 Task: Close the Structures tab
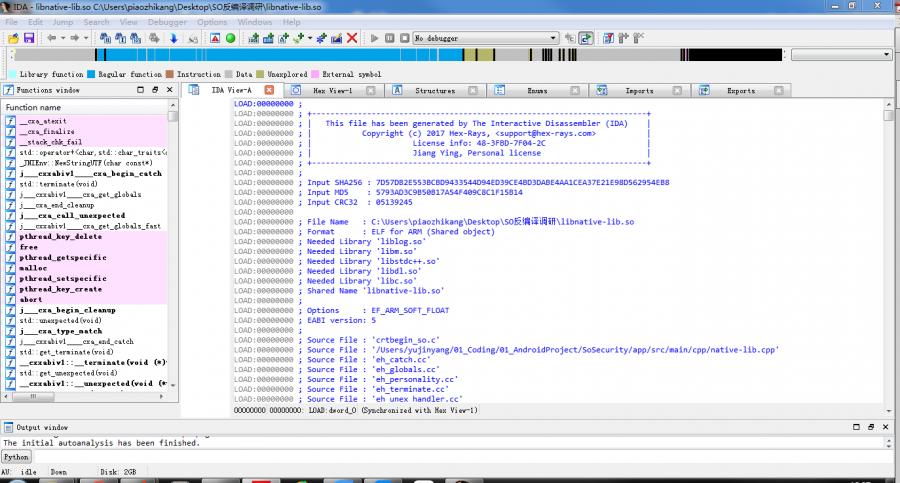tap(472, 90)
